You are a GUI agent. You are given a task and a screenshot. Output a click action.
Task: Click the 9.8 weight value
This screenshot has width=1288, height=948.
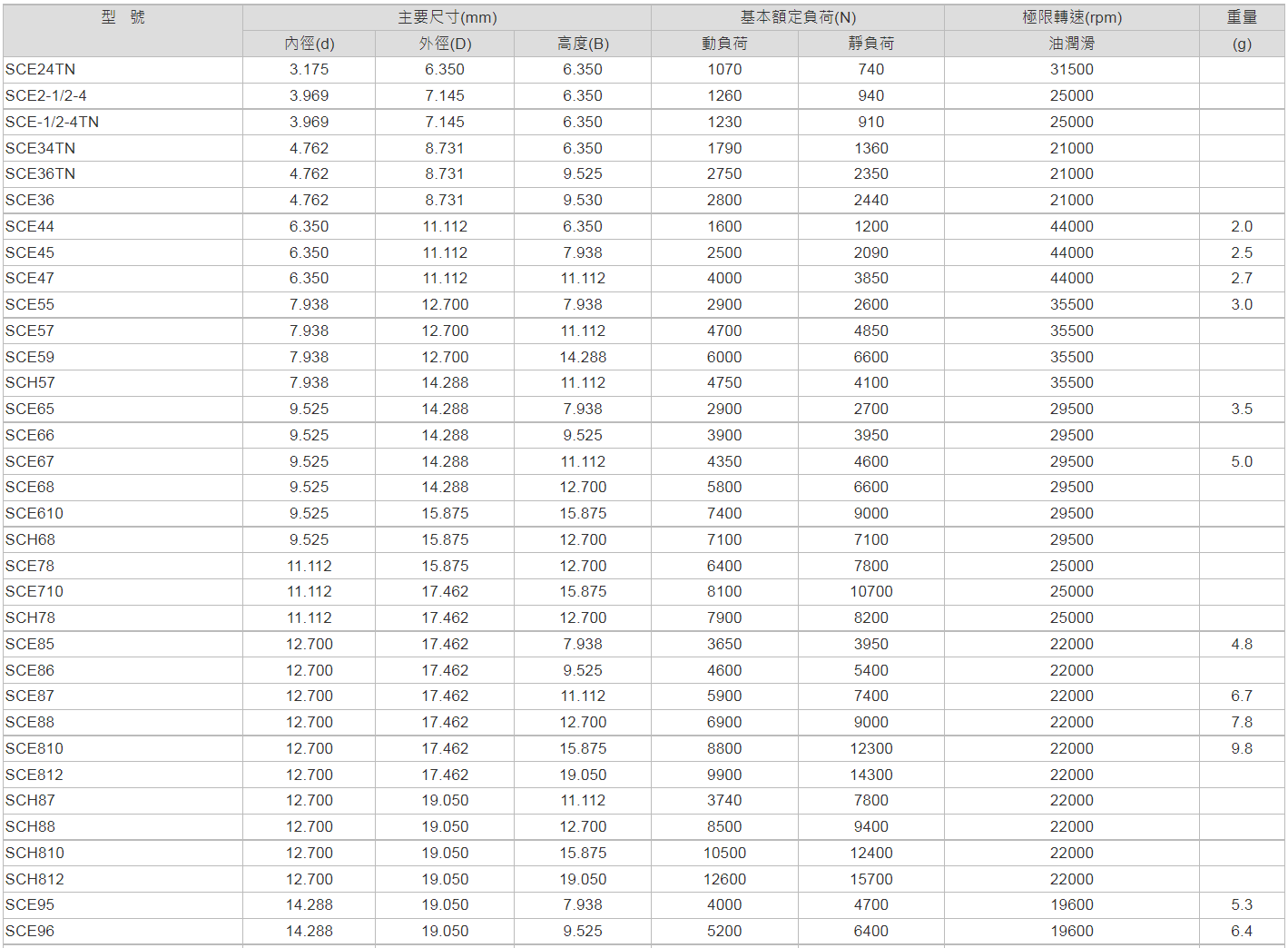pyautogui.click(x=1242, y=749)
